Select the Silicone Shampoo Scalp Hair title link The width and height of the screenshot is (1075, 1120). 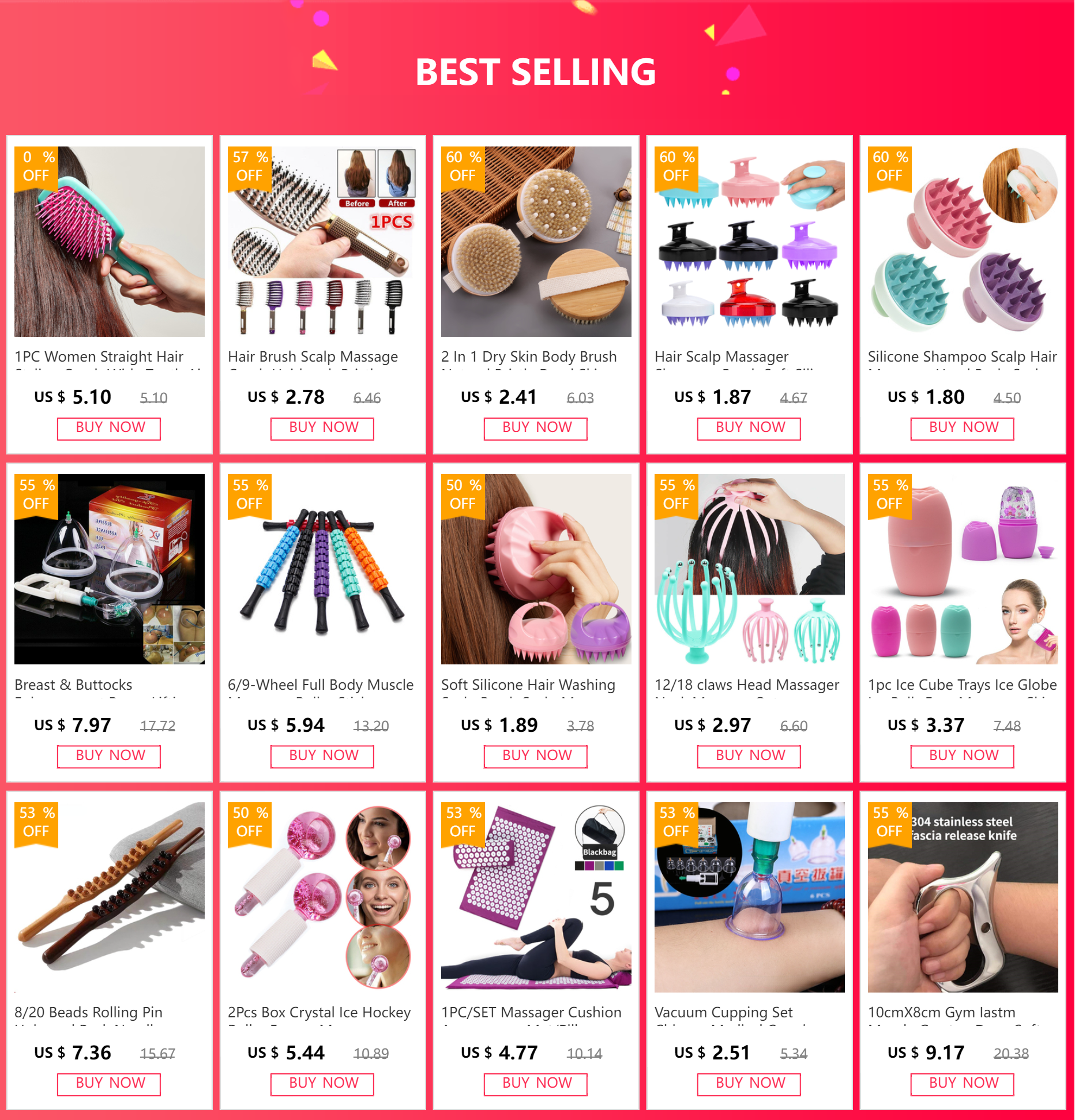pyautogui.click(x=963, y=357)
